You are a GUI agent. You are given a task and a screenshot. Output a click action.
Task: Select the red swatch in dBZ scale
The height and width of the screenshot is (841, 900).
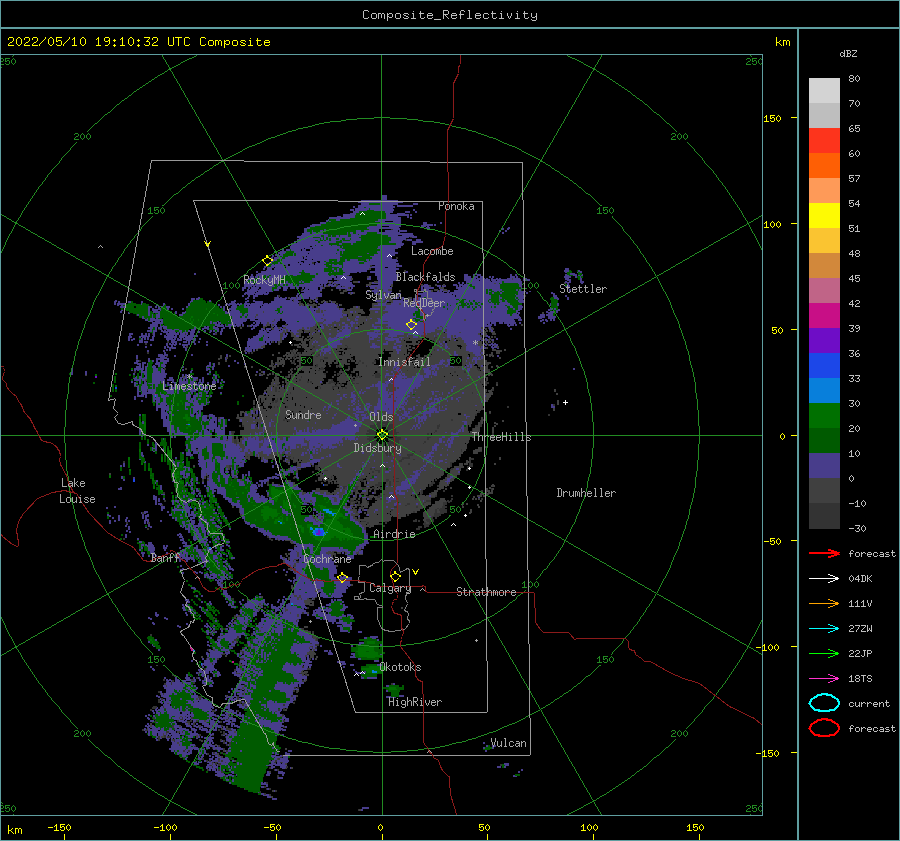point(824,141)
